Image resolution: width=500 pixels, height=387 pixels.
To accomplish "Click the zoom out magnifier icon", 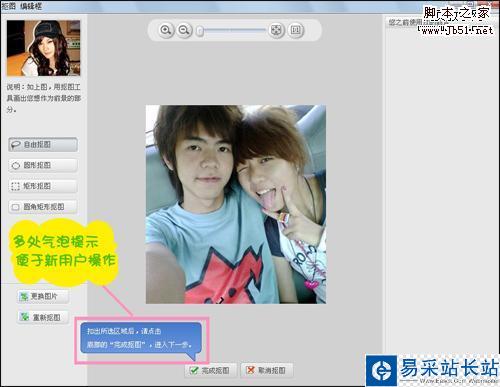I will click(184, 30).
